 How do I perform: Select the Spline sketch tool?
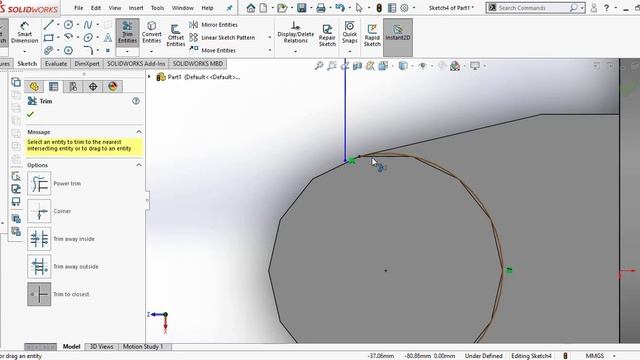click(x=88, y=24)
